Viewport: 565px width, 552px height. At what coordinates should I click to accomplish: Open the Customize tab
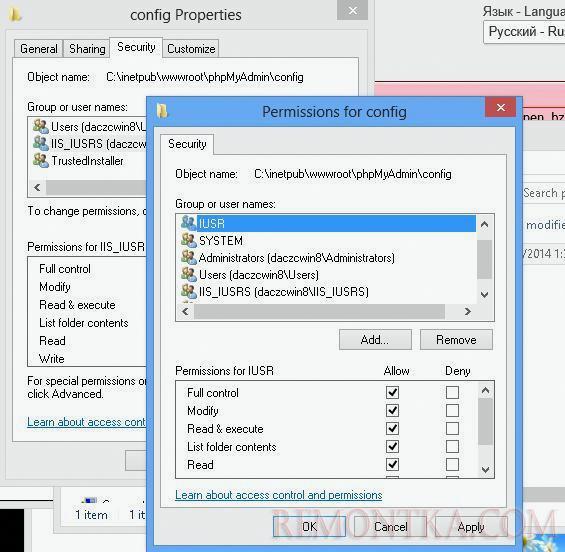tap(191, 49)
